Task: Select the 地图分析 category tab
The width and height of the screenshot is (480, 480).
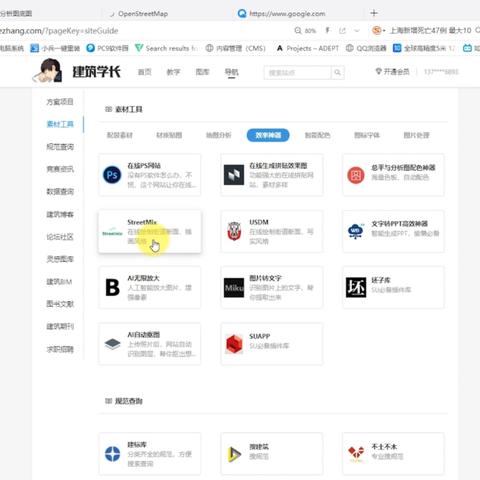Action: [218, 135]
